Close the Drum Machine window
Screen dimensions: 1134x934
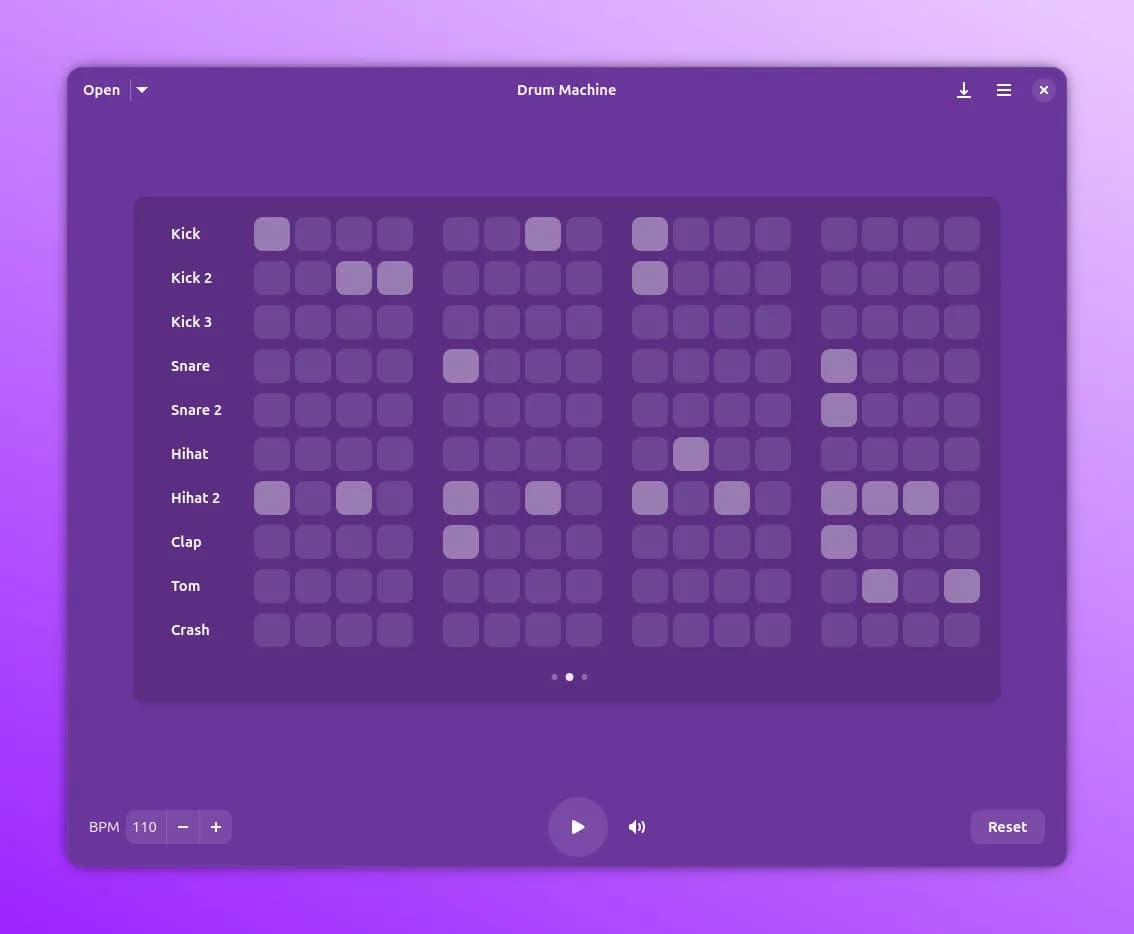click(1043, 90)
